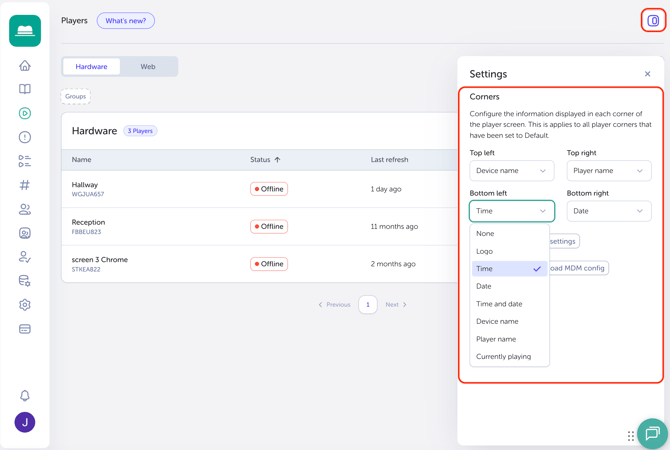
Task: Choose Currently playing option
Action: pos(509,356)
